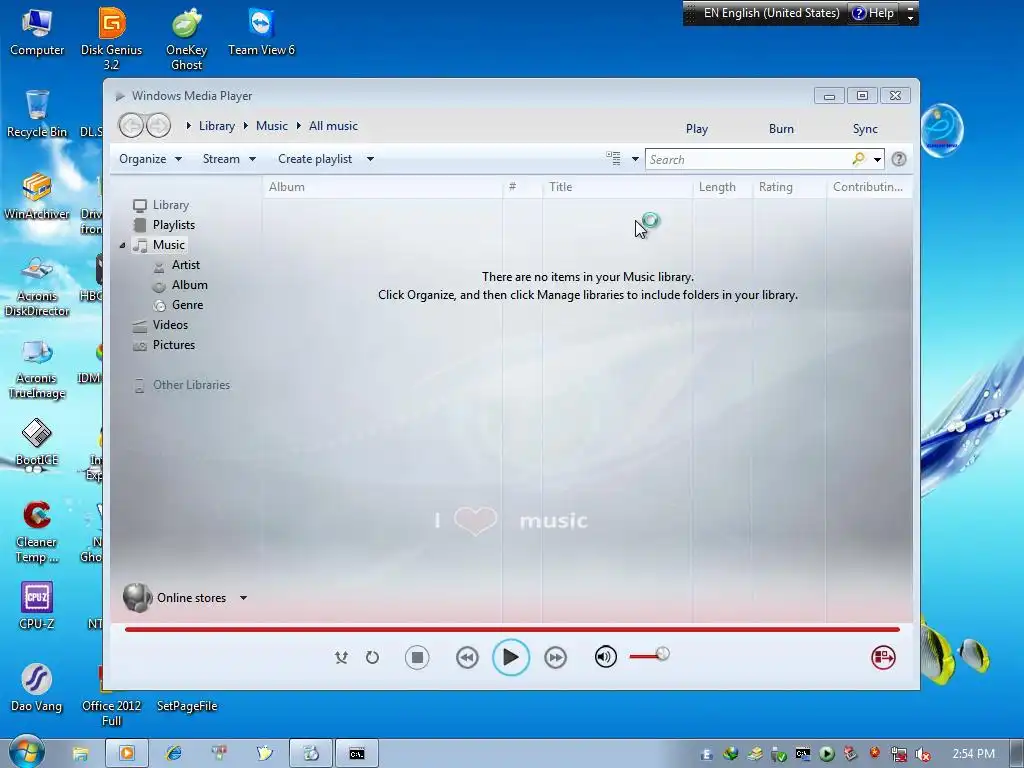Click Music in the breadcrumb

point(272,126)
